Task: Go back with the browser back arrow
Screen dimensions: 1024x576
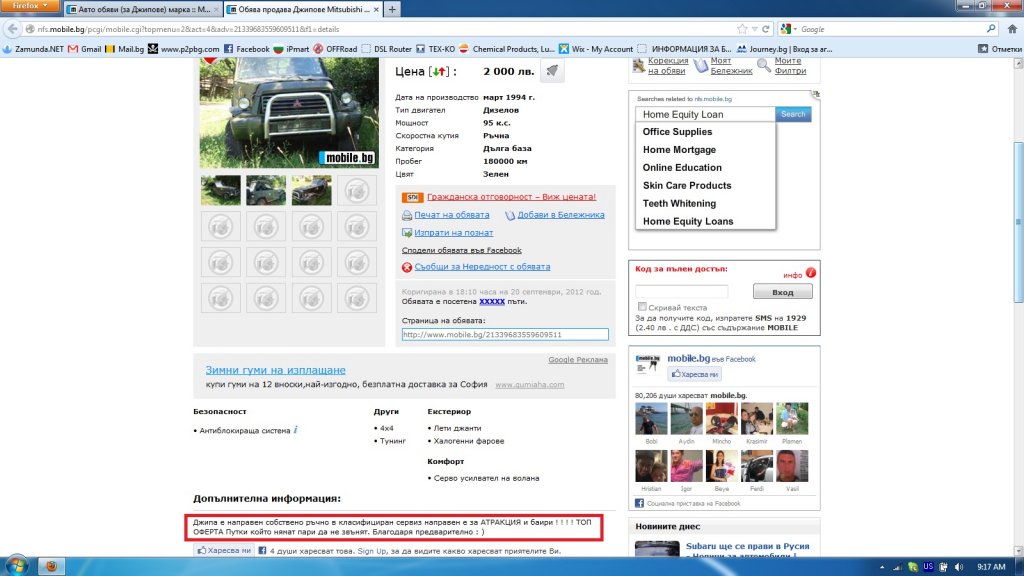Action: 12,29
